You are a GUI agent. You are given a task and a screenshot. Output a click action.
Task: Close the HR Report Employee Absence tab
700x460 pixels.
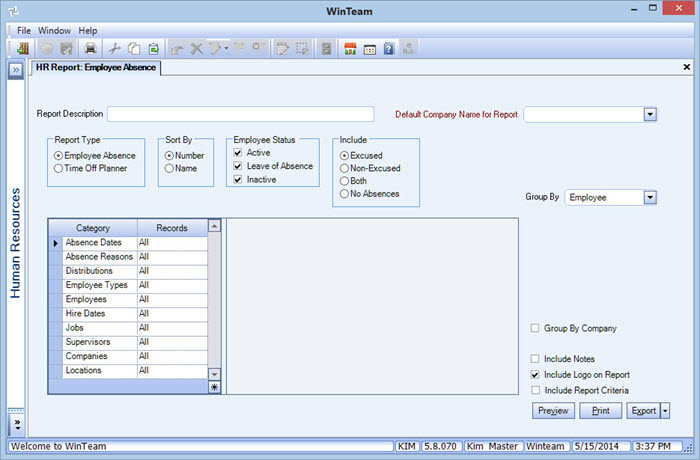pyautogui.click(x=687, y=67)
